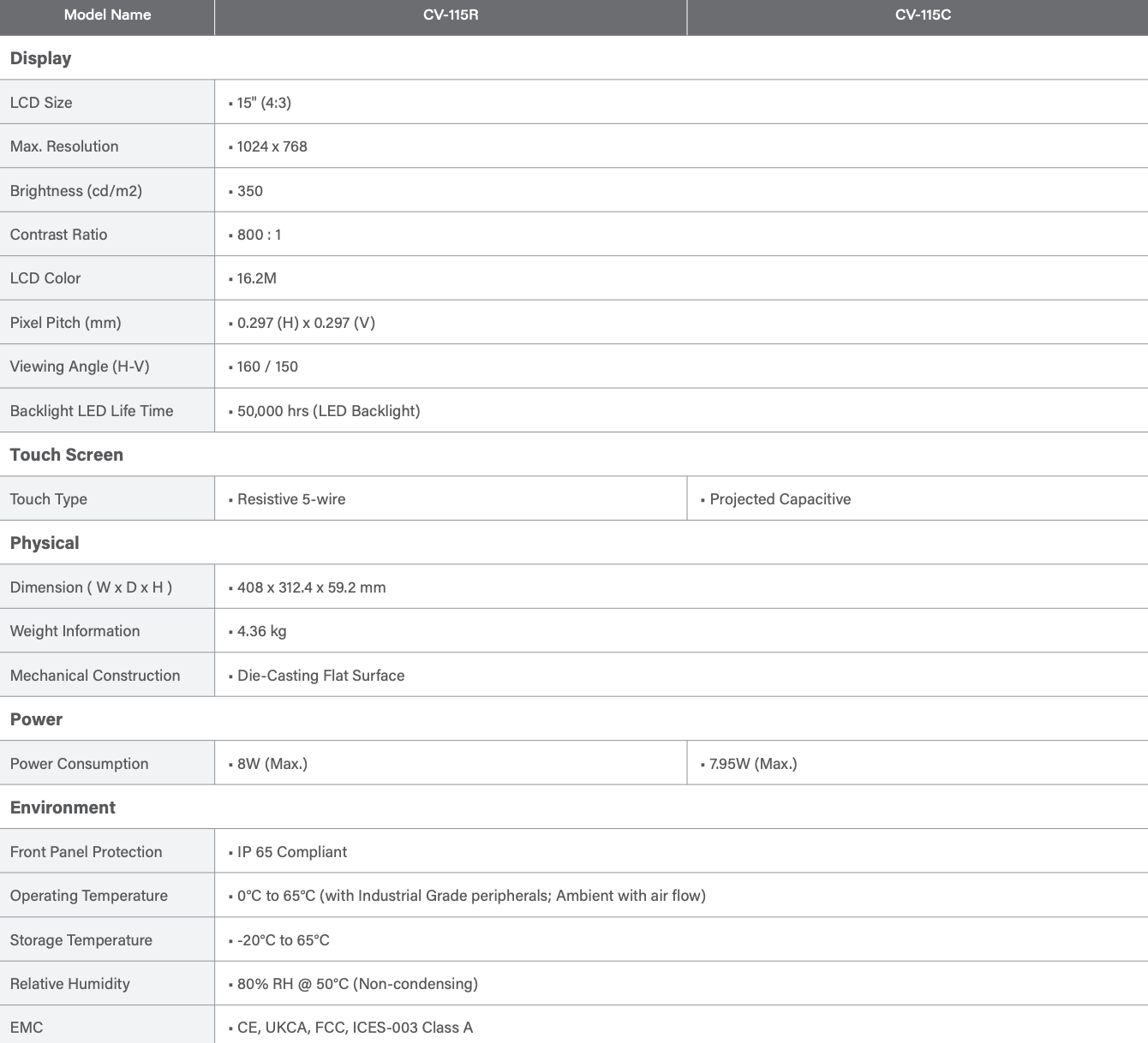The height and width of the screenshot is (1043, 1148).
Task: Select the Front Panel Protection label
Action: coord(87,852)
